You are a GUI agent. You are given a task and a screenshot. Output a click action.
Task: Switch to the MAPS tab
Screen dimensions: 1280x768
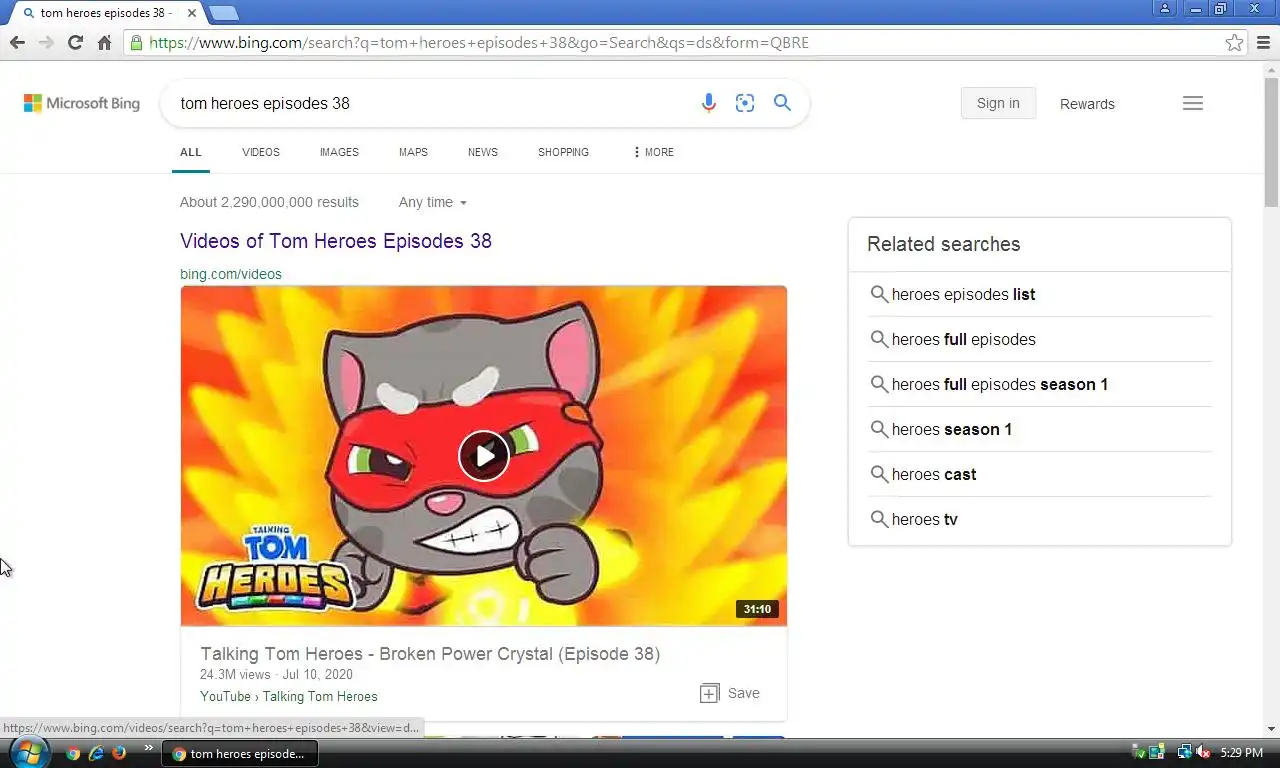(413, 152)
